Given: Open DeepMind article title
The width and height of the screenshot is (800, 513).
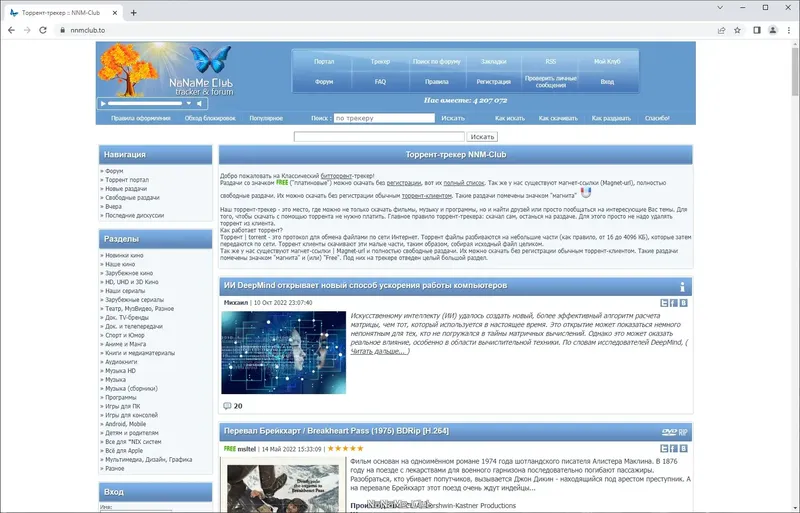Looking at the screenshot, I should (365, 285).
